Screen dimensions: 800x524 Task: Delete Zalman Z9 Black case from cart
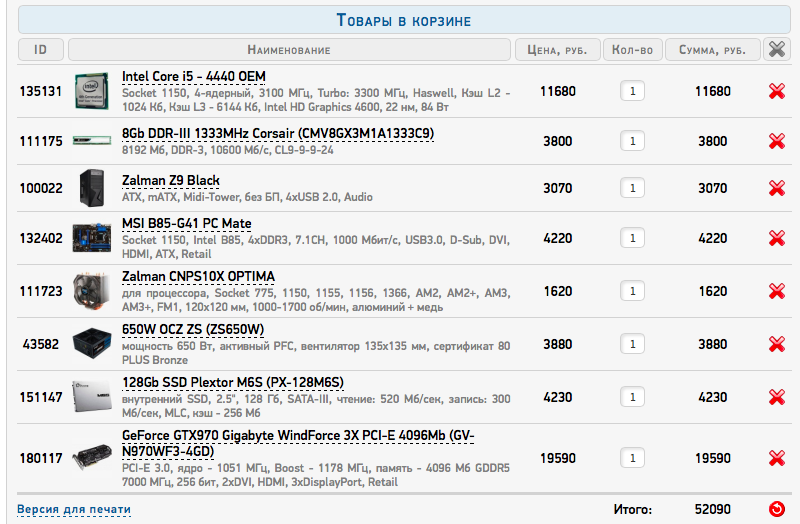click(x=777, y=188)
